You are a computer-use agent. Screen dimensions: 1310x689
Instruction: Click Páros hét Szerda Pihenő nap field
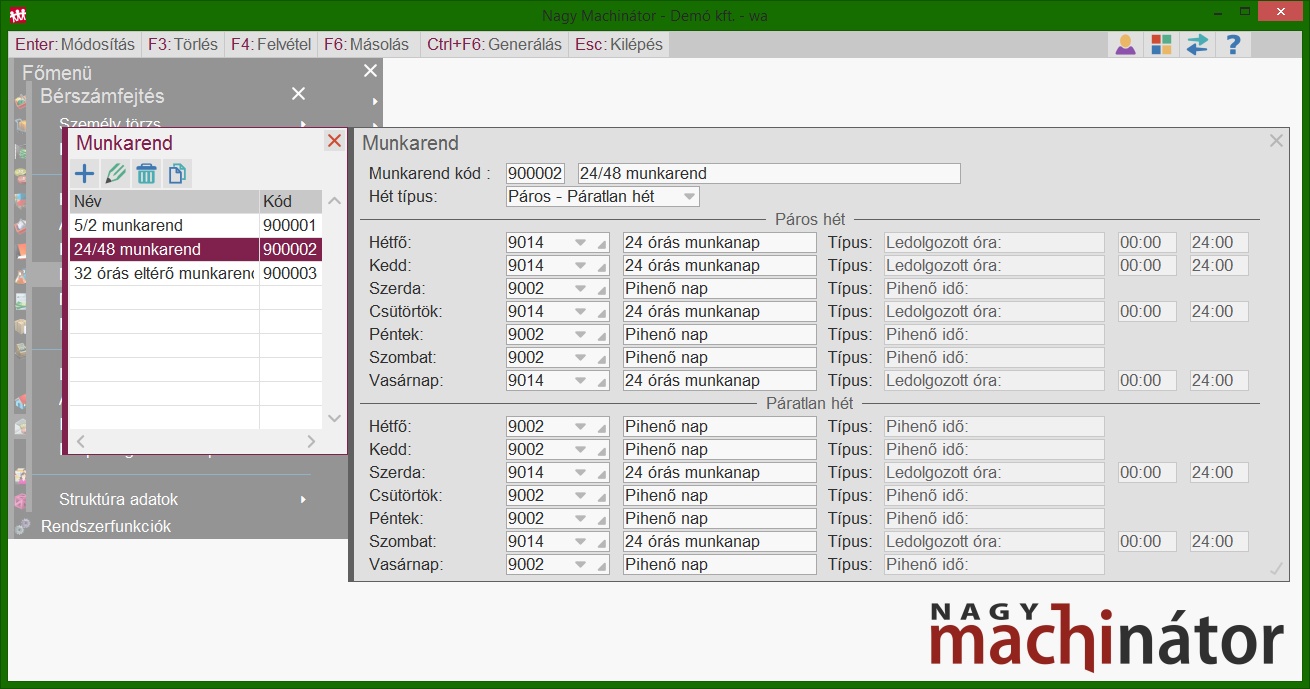720,289
